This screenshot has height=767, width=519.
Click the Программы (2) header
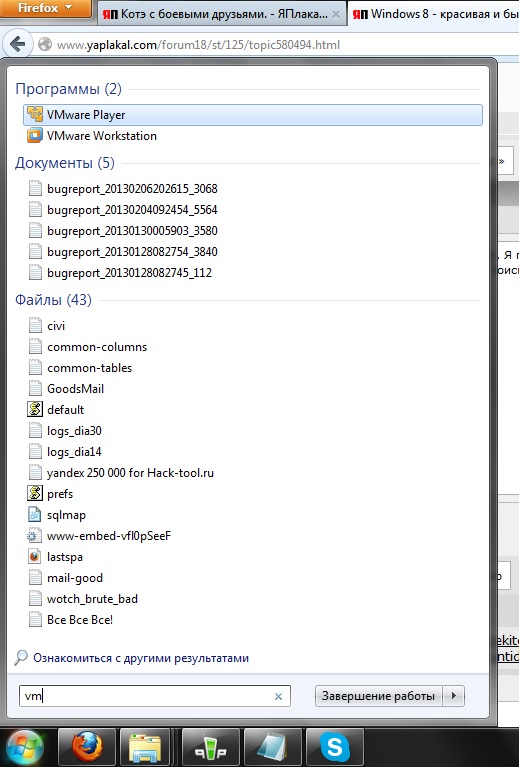pyautogui.click(x=68, y=89)
